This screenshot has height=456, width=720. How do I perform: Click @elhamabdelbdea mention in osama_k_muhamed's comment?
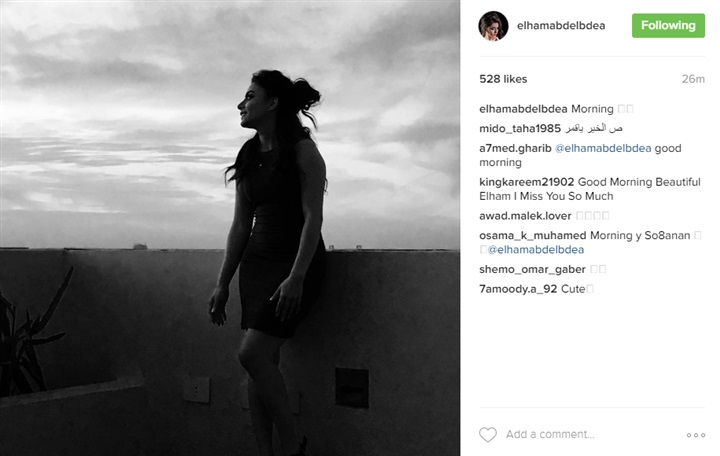coord(535,250)
